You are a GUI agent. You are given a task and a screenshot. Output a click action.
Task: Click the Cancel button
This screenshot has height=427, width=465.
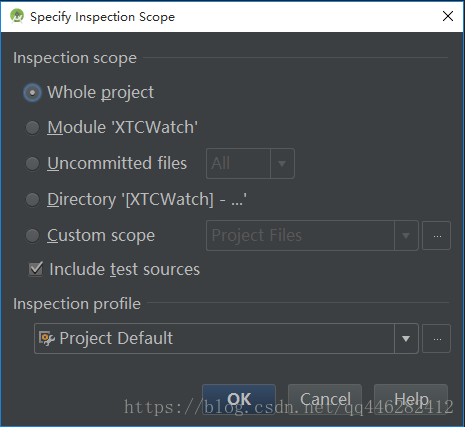pyautogui.click(x=325, y=399)
